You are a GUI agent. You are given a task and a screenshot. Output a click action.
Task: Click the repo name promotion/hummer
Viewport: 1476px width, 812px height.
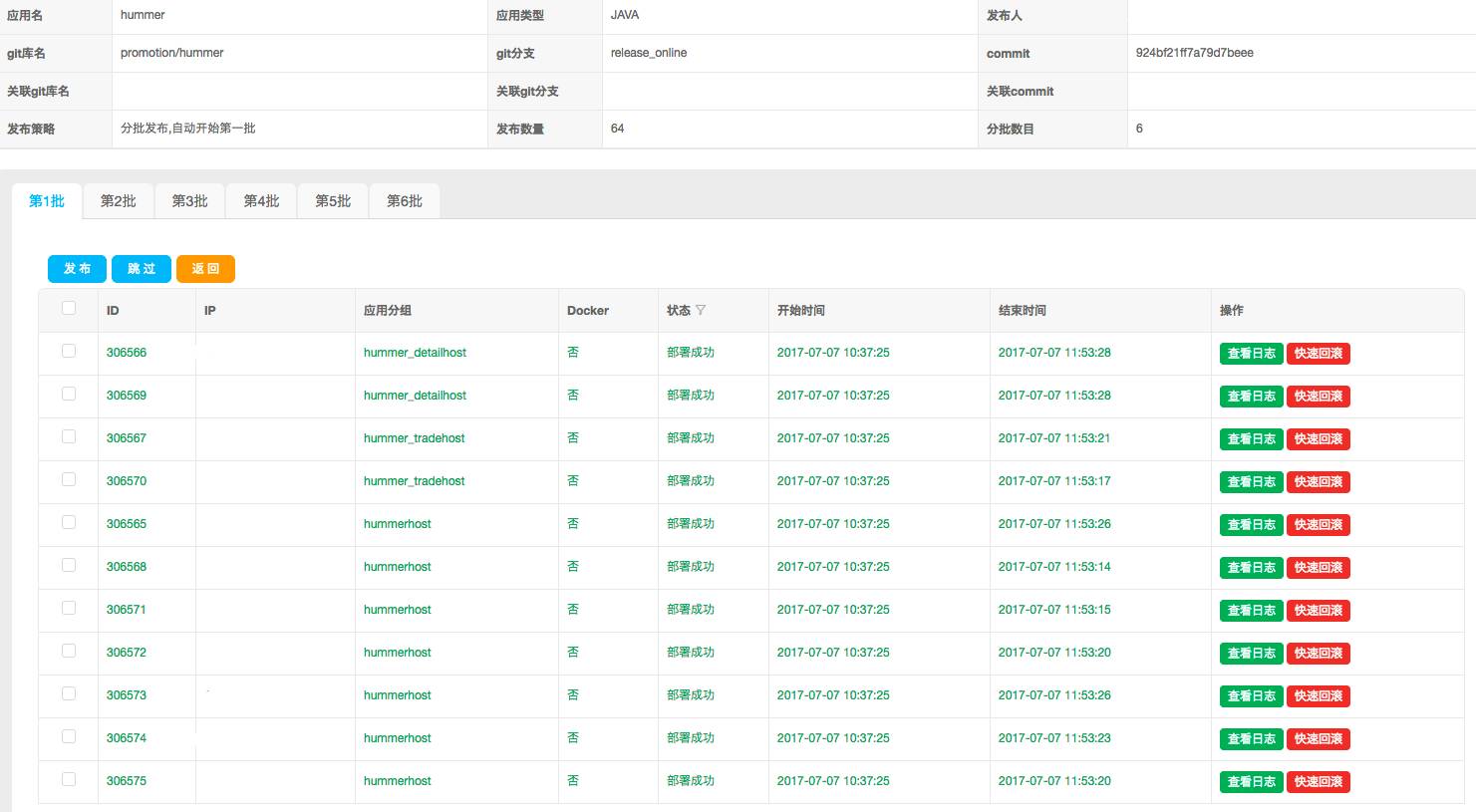pyautogui.click(x=172, y=53)
